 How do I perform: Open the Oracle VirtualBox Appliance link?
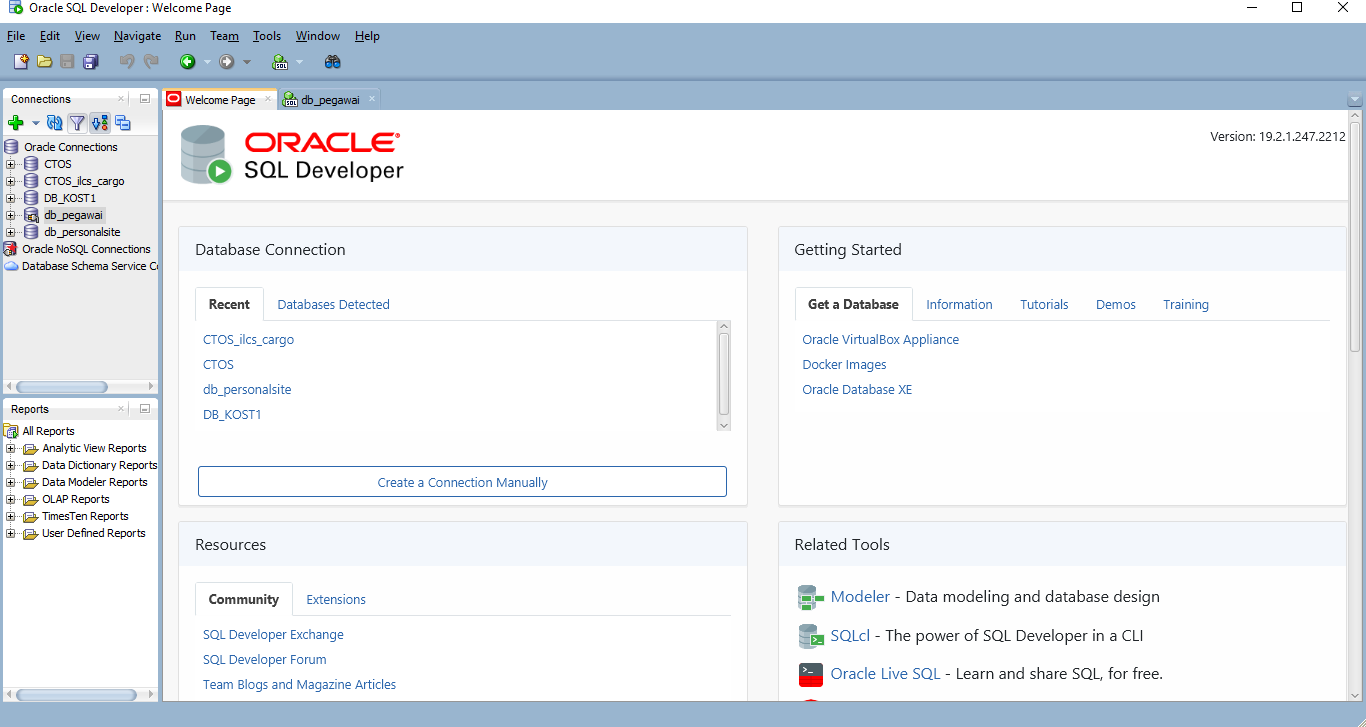point(880,340)
